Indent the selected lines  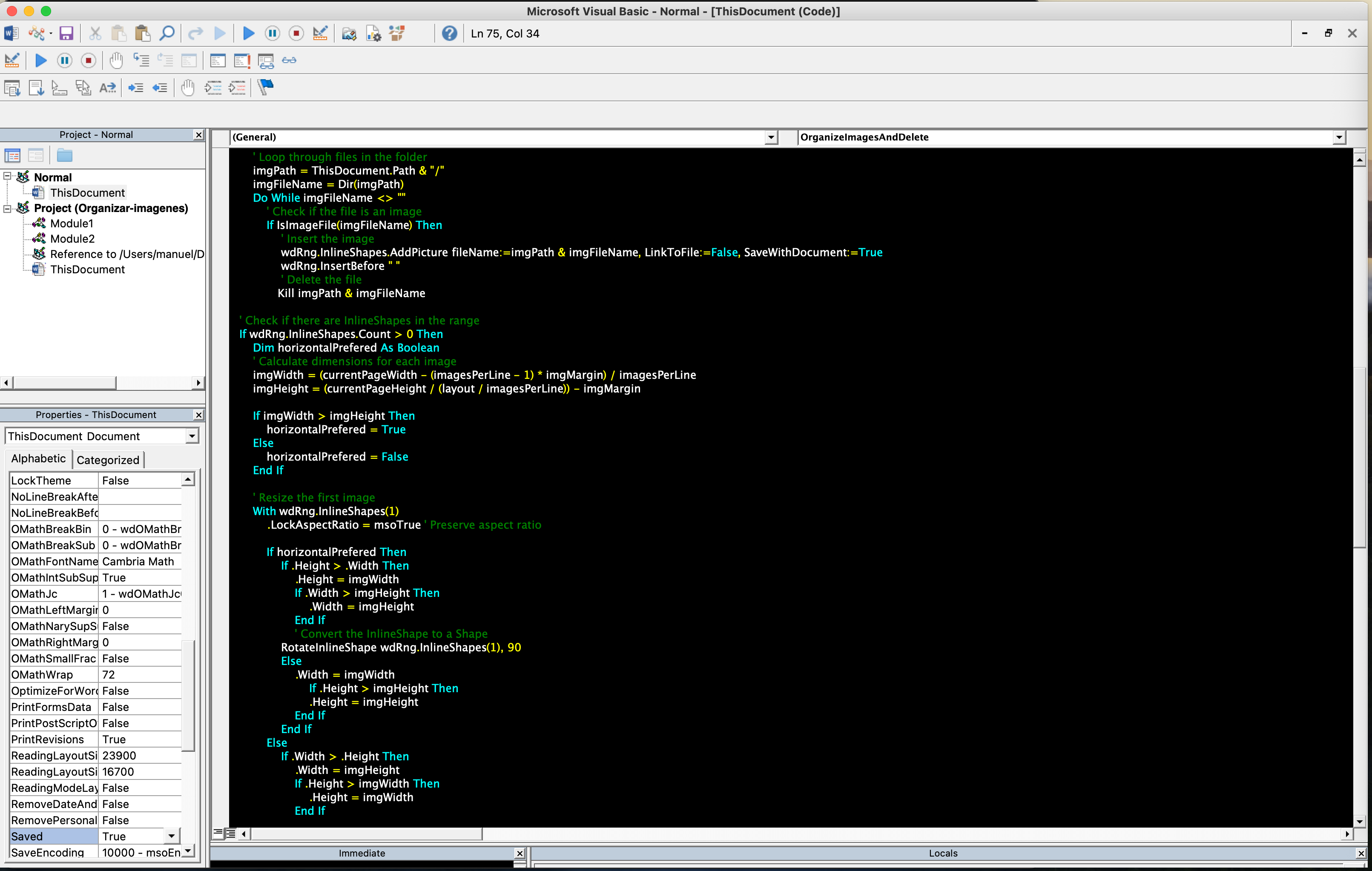[136, 87]
